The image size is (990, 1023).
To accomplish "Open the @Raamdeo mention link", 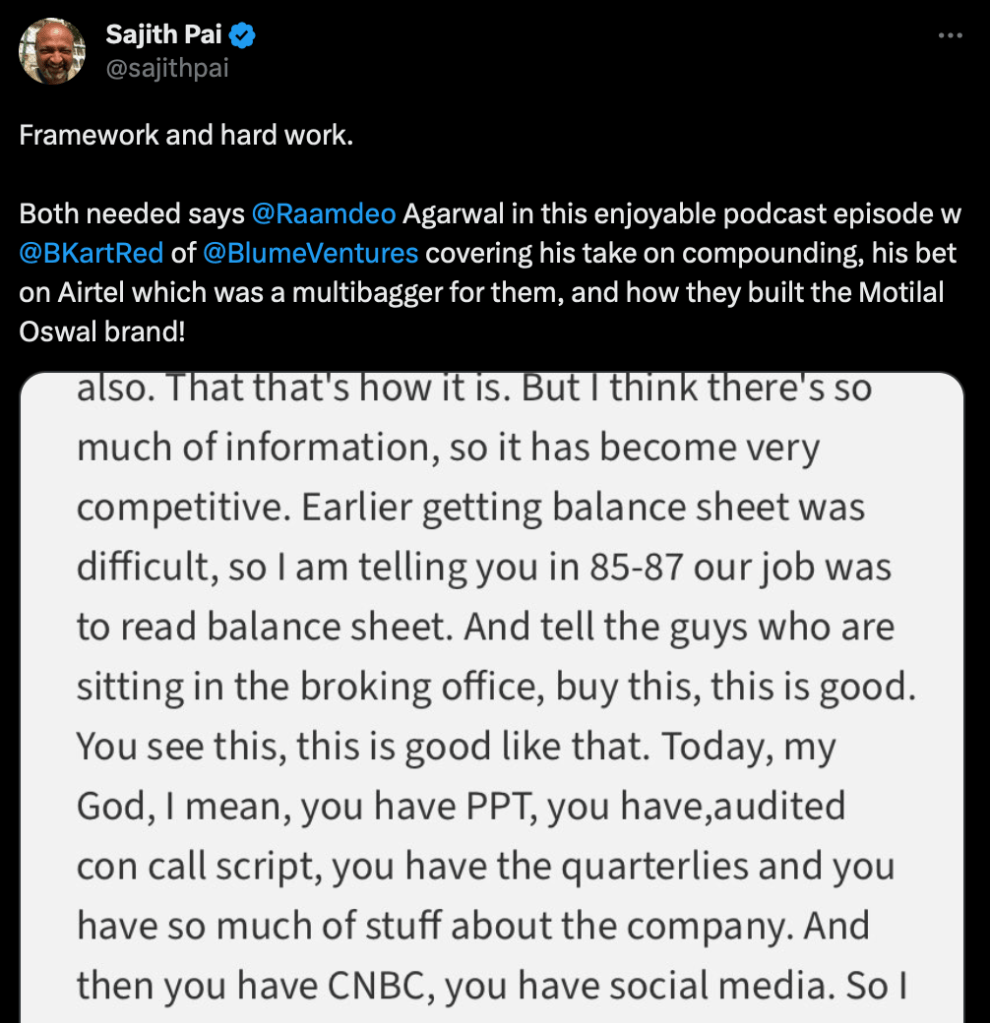I will [324, 214].
